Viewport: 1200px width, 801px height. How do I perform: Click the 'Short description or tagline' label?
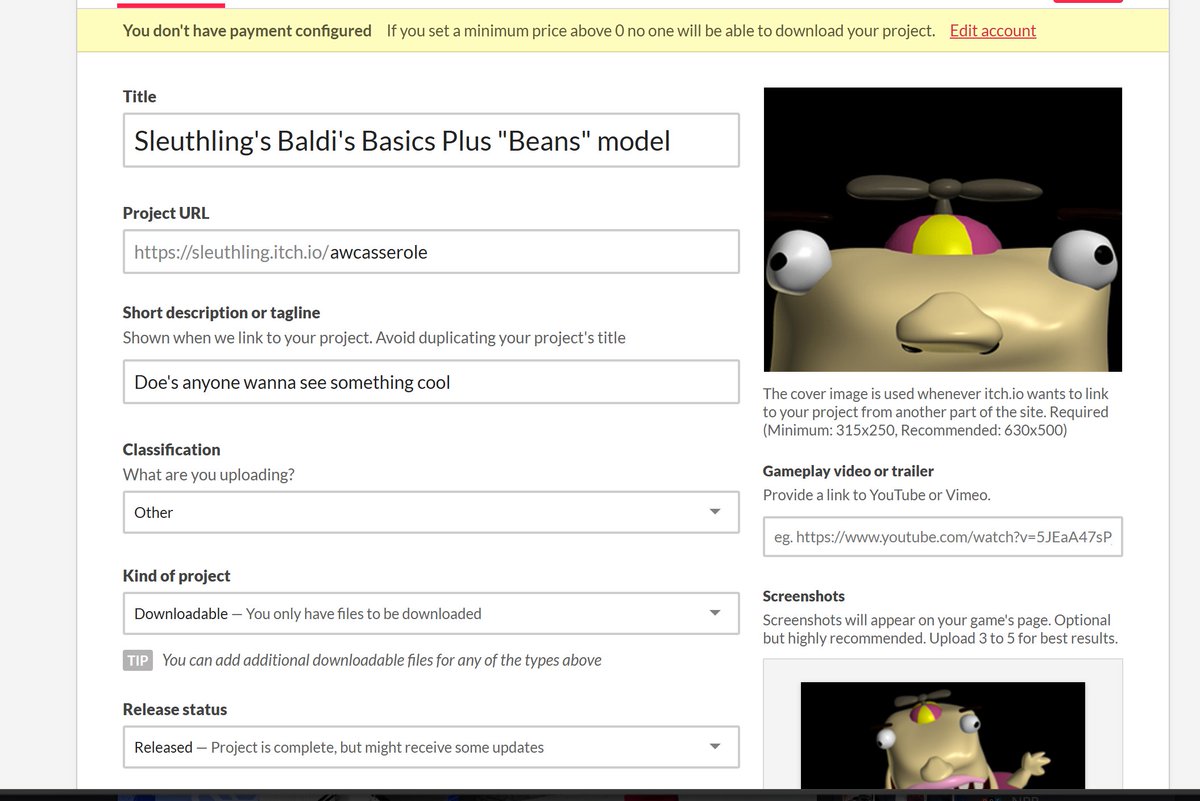point(221,312)
